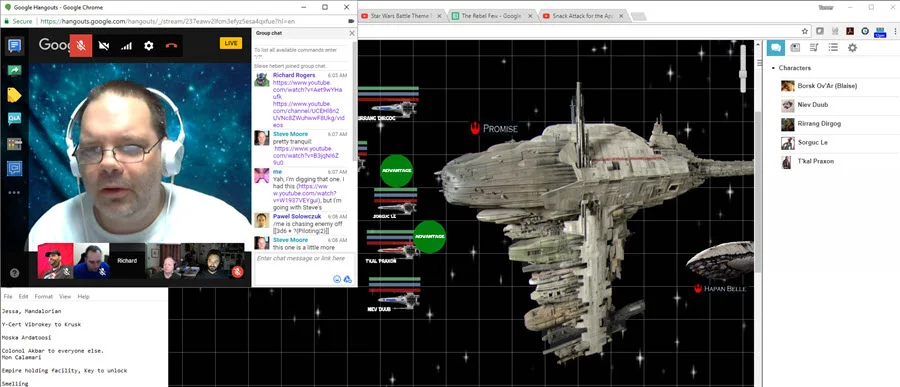This screenshot has width=900, height=387.
Task: Attach a Google Drive file in chat
Action: [347, 279]
